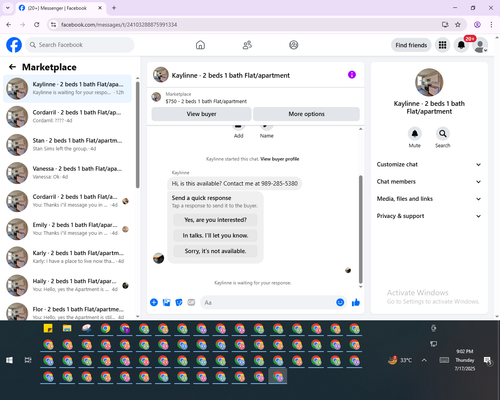The height and width of the screenshot is (400, 500).
Task: Click the Search Facebook field
Action: pos(80,45)
